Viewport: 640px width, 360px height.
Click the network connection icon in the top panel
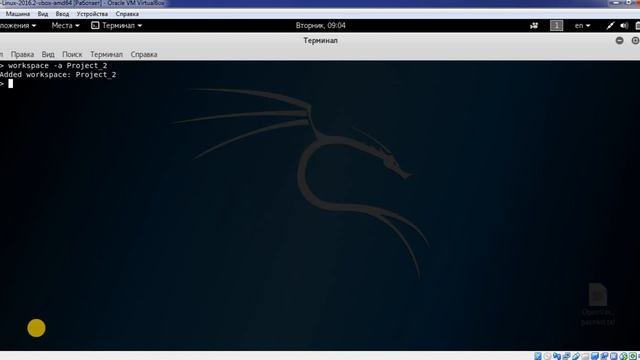click(x=610, y=25)
